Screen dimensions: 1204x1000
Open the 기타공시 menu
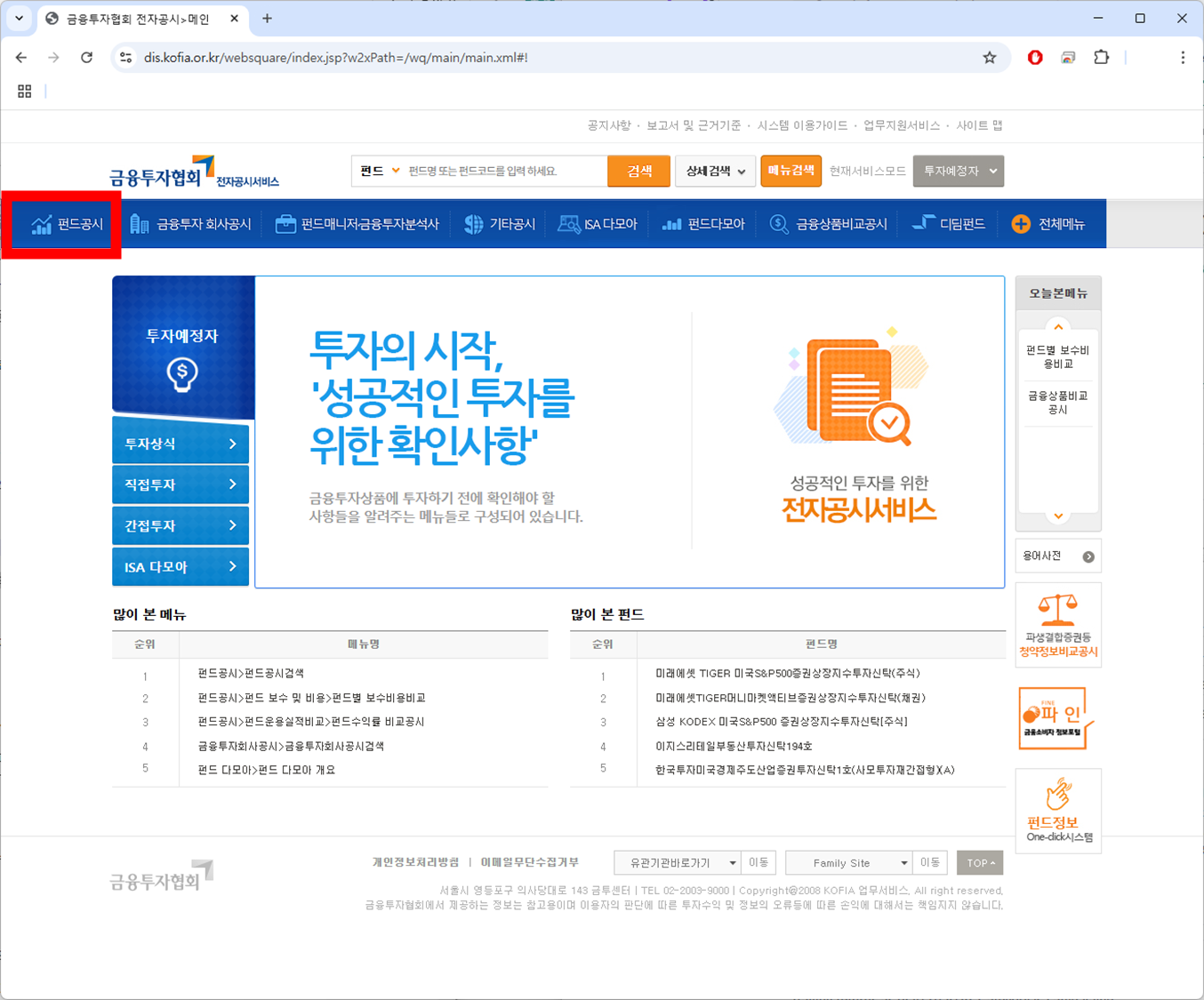click(500, 224)
